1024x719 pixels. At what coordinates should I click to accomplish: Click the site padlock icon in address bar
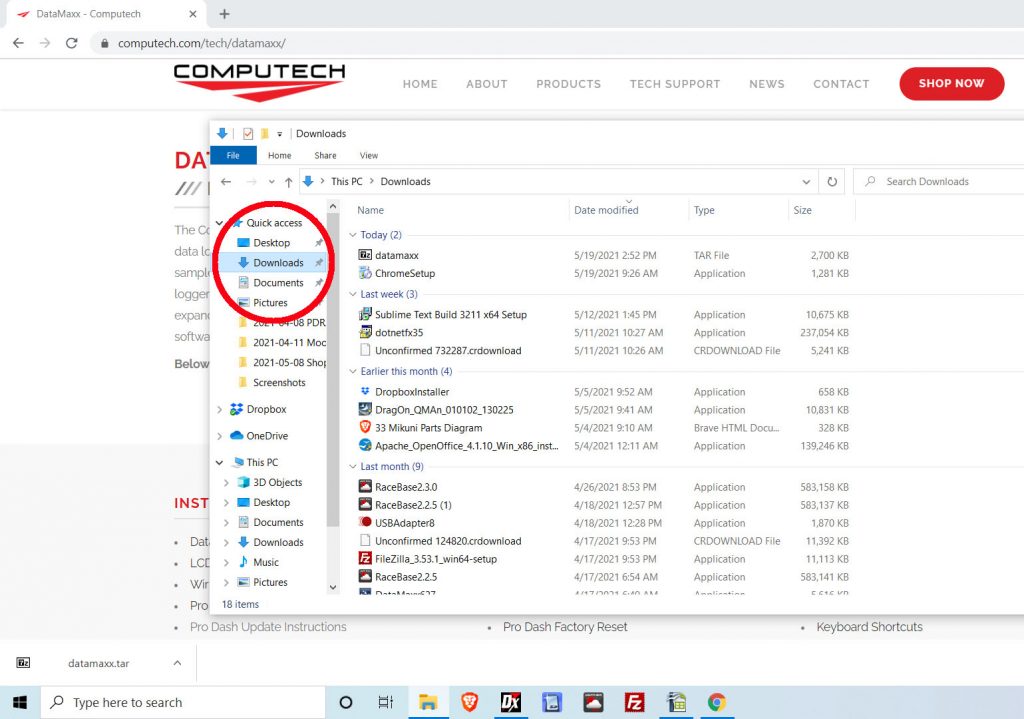pos(104,44)
